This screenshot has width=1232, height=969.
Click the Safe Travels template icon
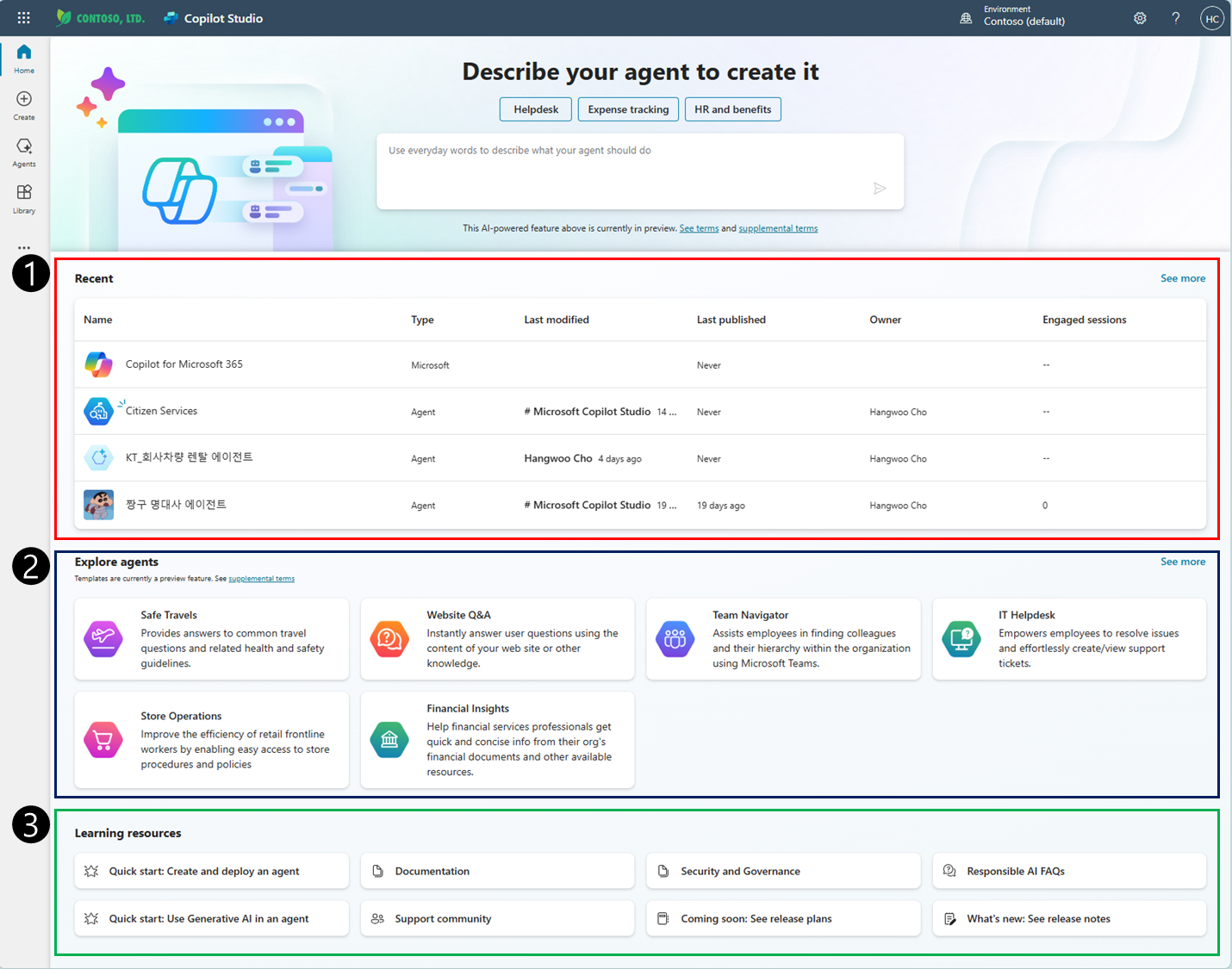[x=103, y=639]
